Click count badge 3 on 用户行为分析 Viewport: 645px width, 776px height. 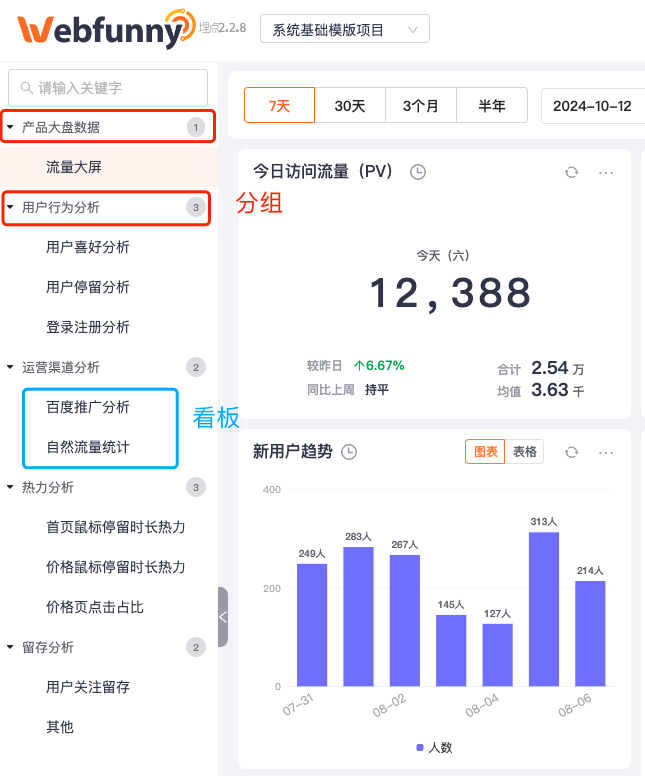pos(196,207)
